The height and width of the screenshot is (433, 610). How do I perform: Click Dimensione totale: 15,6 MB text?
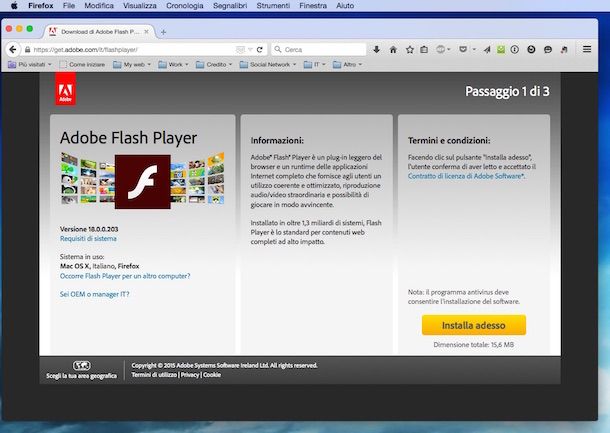click(x=474, y=345)
